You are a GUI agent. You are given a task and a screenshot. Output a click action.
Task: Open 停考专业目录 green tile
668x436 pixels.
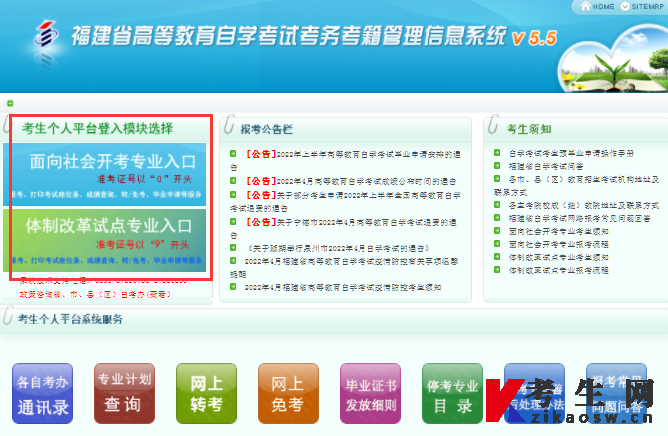(x=452, y=393)
